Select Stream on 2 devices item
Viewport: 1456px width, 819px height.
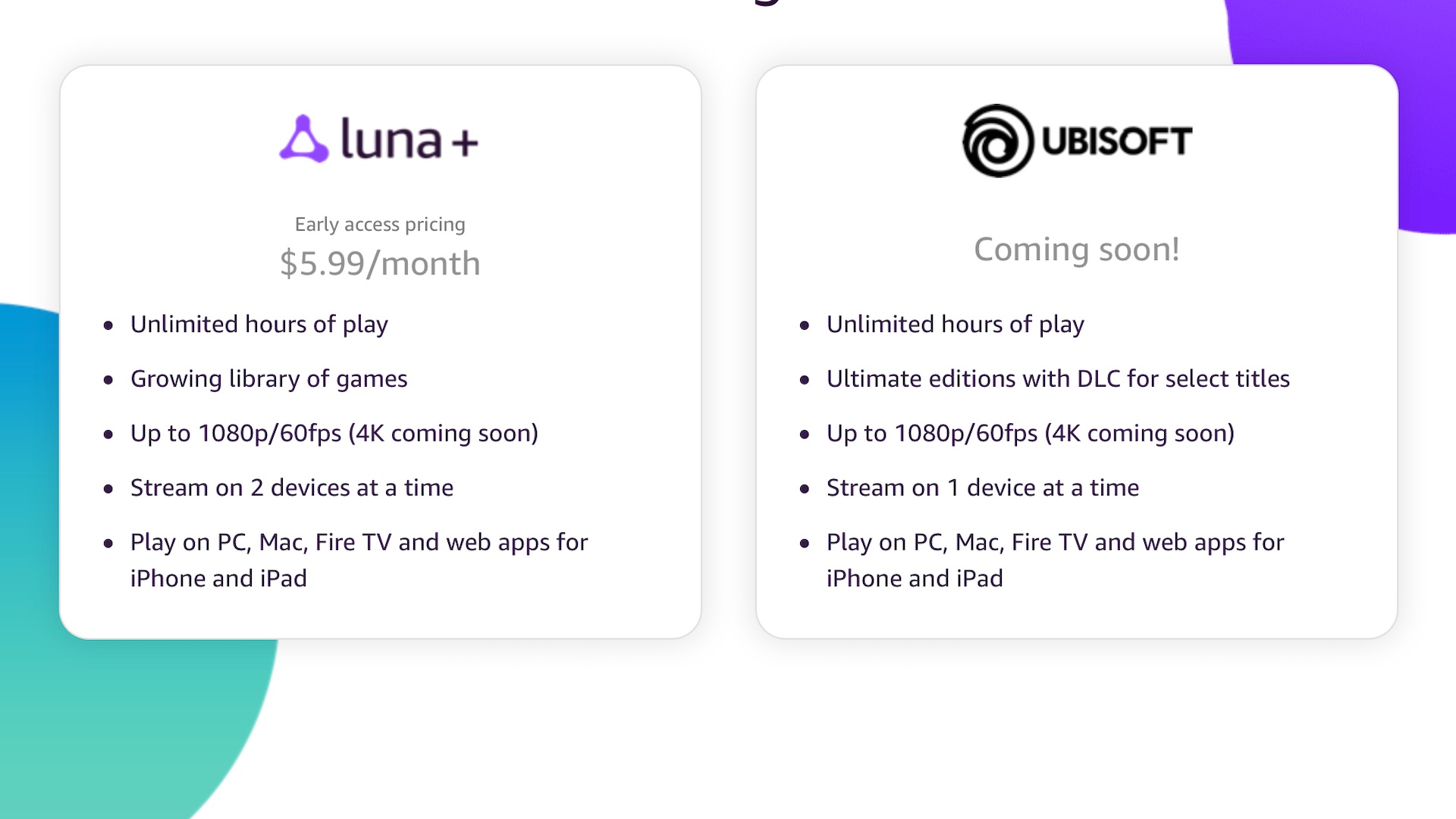pos(292,488)
